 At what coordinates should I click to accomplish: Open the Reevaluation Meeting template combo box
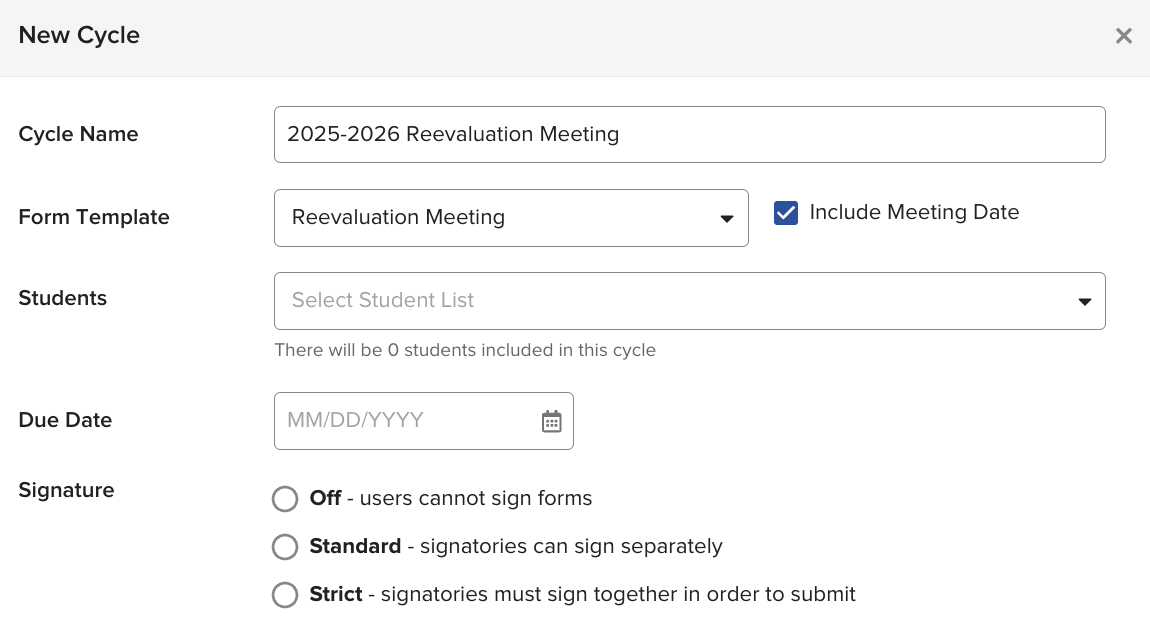point(511,218)
